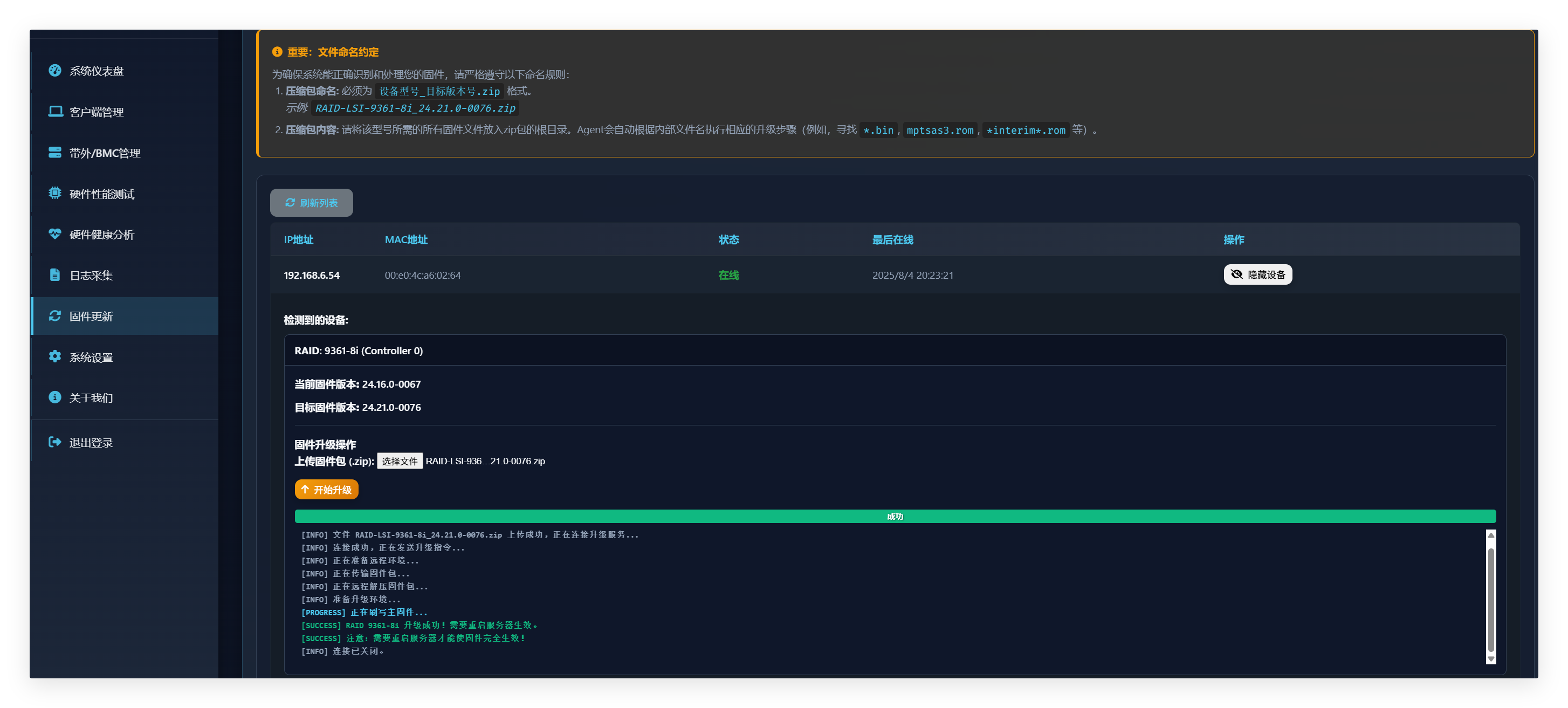This screenshot has width=1568, height=708.
Task: Click the server icon for 带外/BMC管理
Action: (55, 152)
